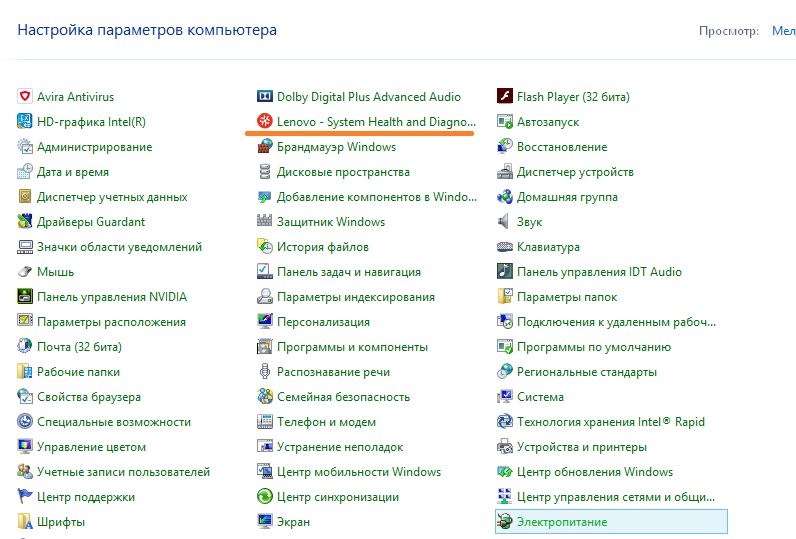Image resolution: width=796 pixels, height=539 pixels.
Task: Open Шрифты fonts folder
Action: (x=61, y=522)
